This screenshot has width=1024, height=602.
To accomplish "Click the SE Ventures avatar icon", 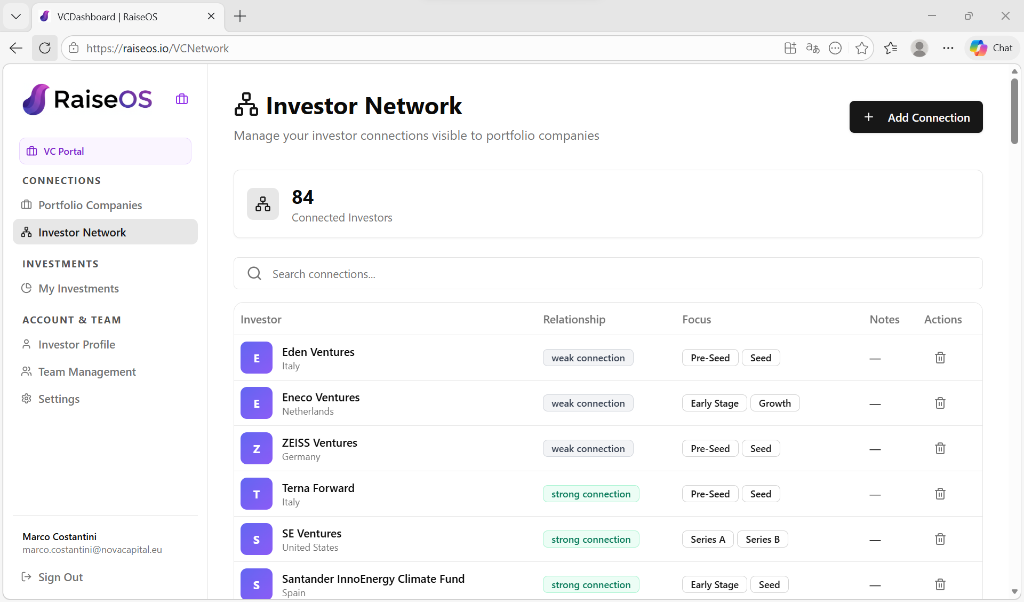I will pos(256,539).
